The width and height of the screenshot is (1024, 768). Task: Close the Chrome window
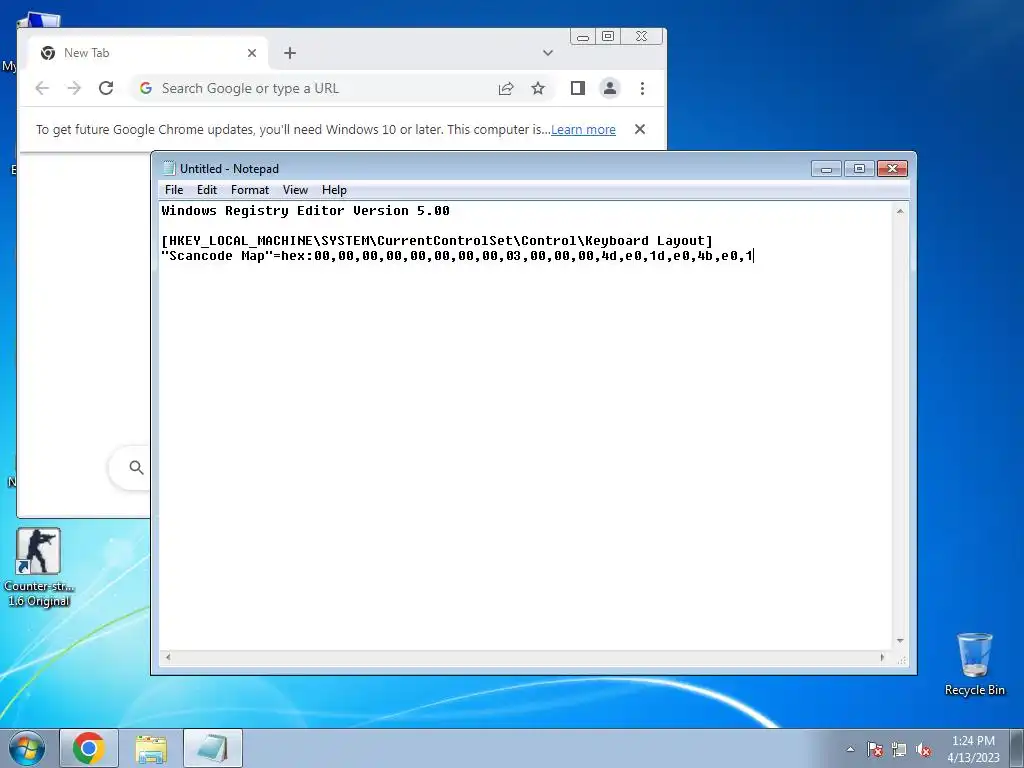pyautogui.click(x=642, y=37)
